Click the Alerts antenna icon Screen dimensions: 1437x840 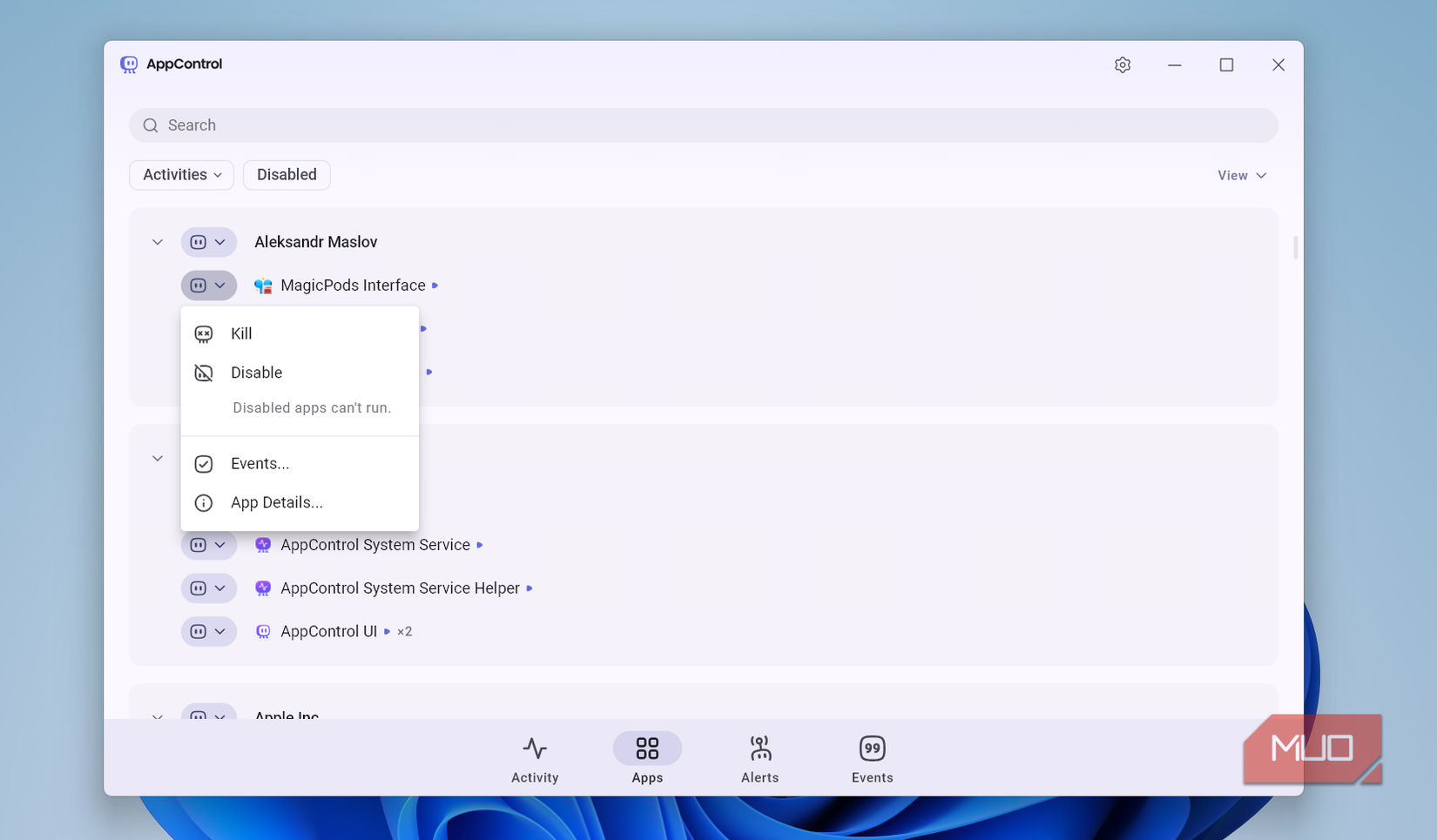[759, 749]
